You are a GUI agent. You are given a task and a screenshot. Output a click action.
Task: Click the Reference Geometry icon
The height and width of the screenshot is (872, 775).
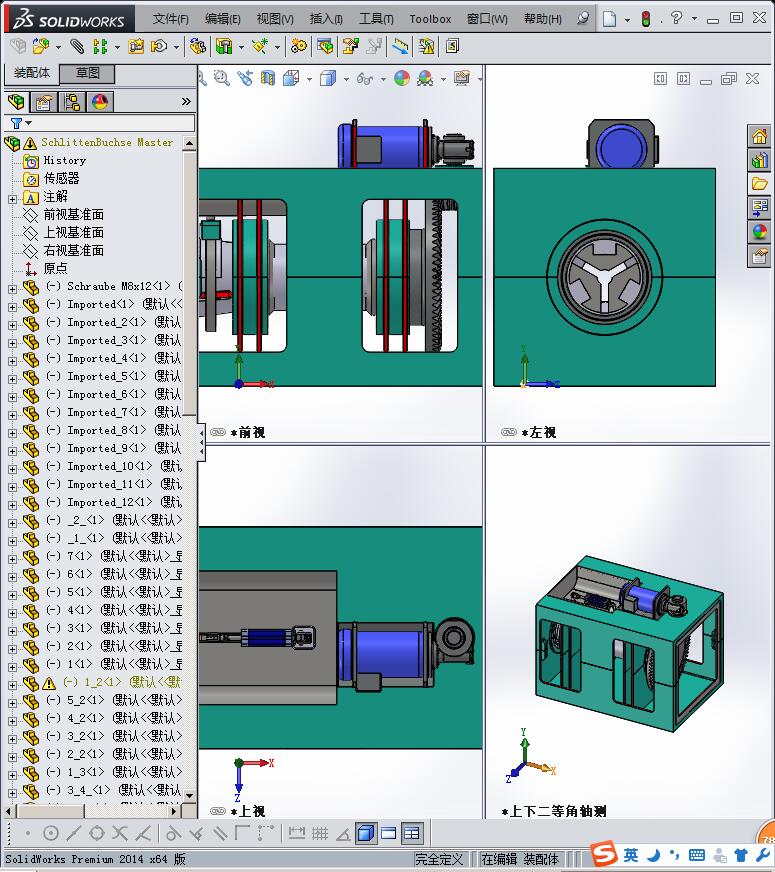pyautogui.click(x=260, y=46)
